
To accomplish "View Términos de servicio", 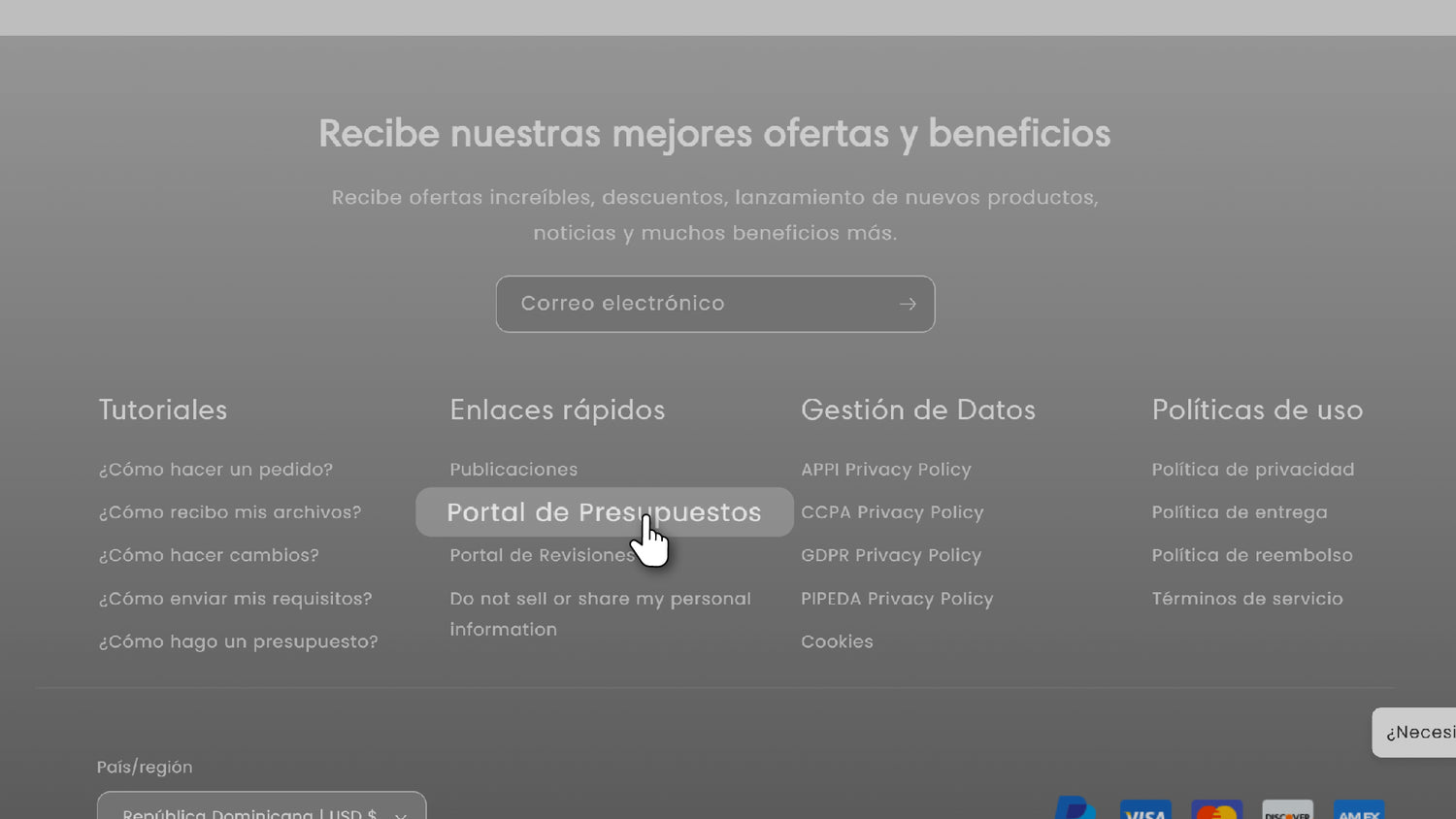I will click(x=1247, y=599).
